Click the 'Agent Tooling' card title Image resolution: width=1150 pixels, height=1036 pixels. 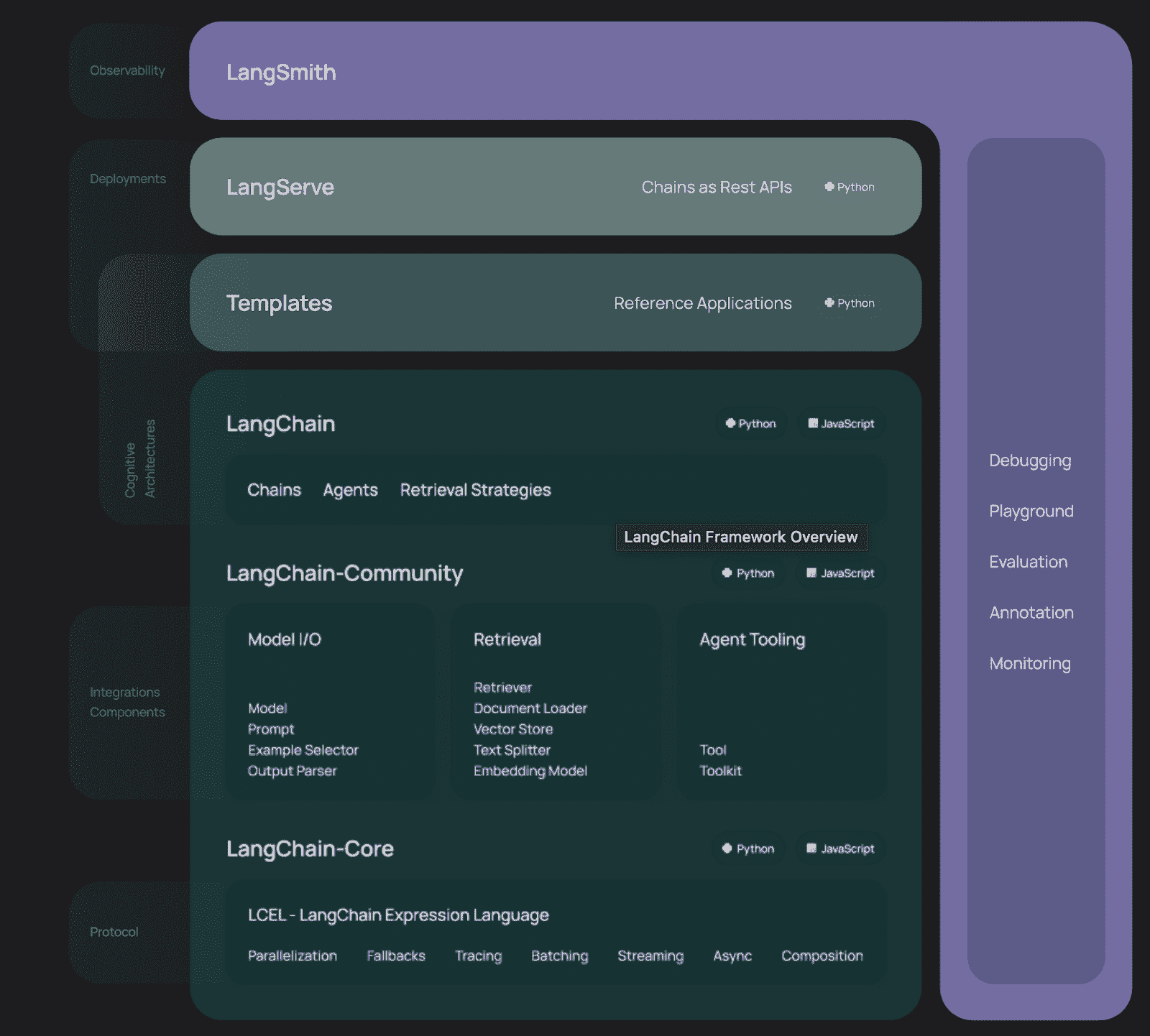click(753, 639)
